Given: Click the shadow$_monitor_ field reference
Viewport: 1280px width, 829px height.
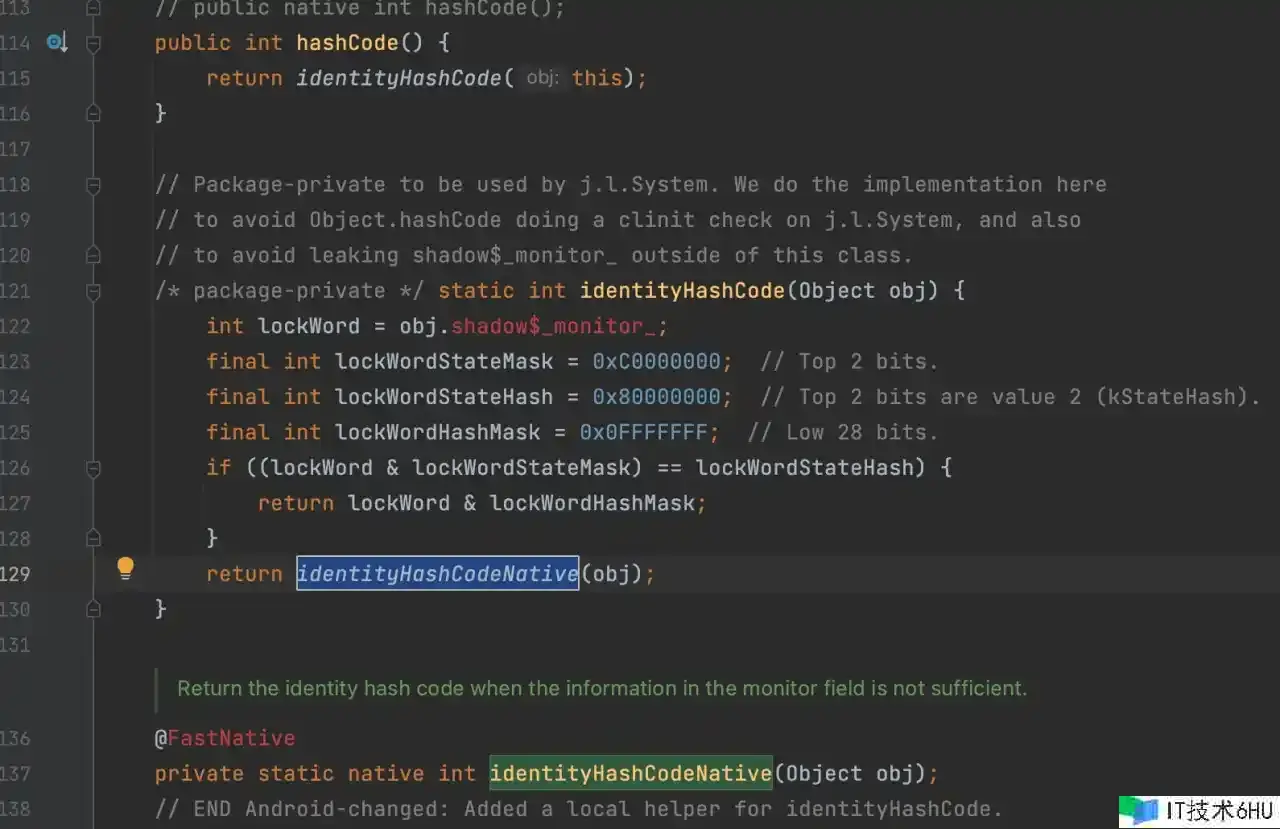Looking at the screenshot, I should (559, 326).
